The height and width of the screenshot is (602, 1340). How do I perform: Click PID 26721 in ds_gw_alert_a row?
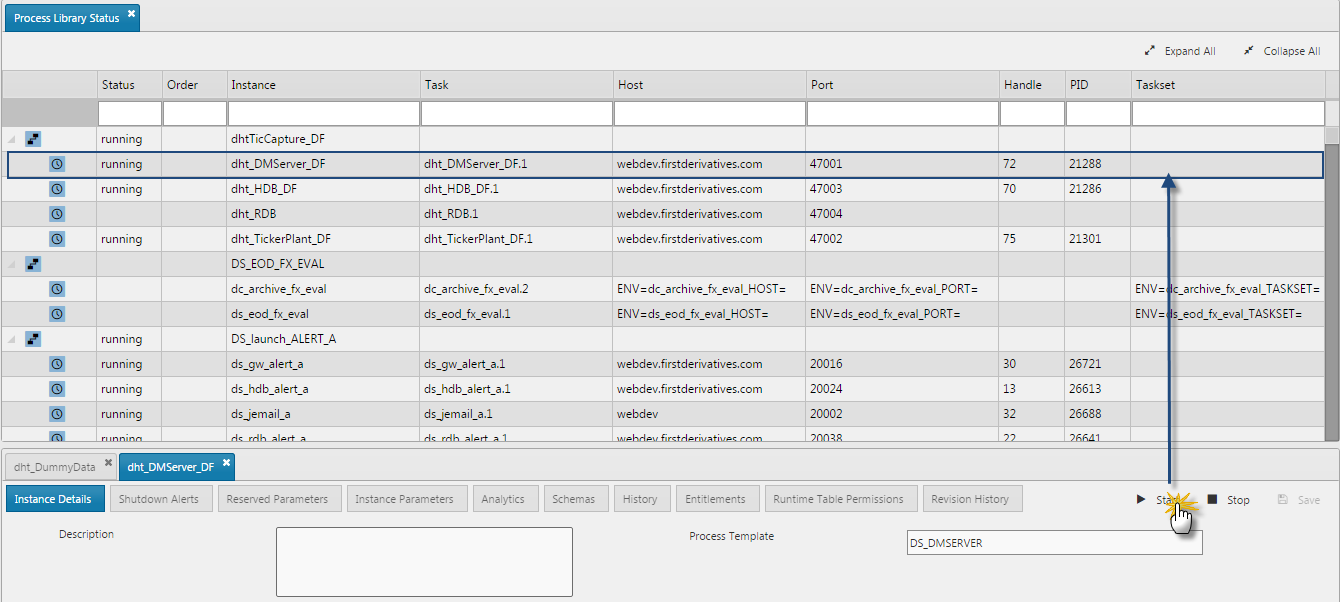click(x=1085, y=364)
